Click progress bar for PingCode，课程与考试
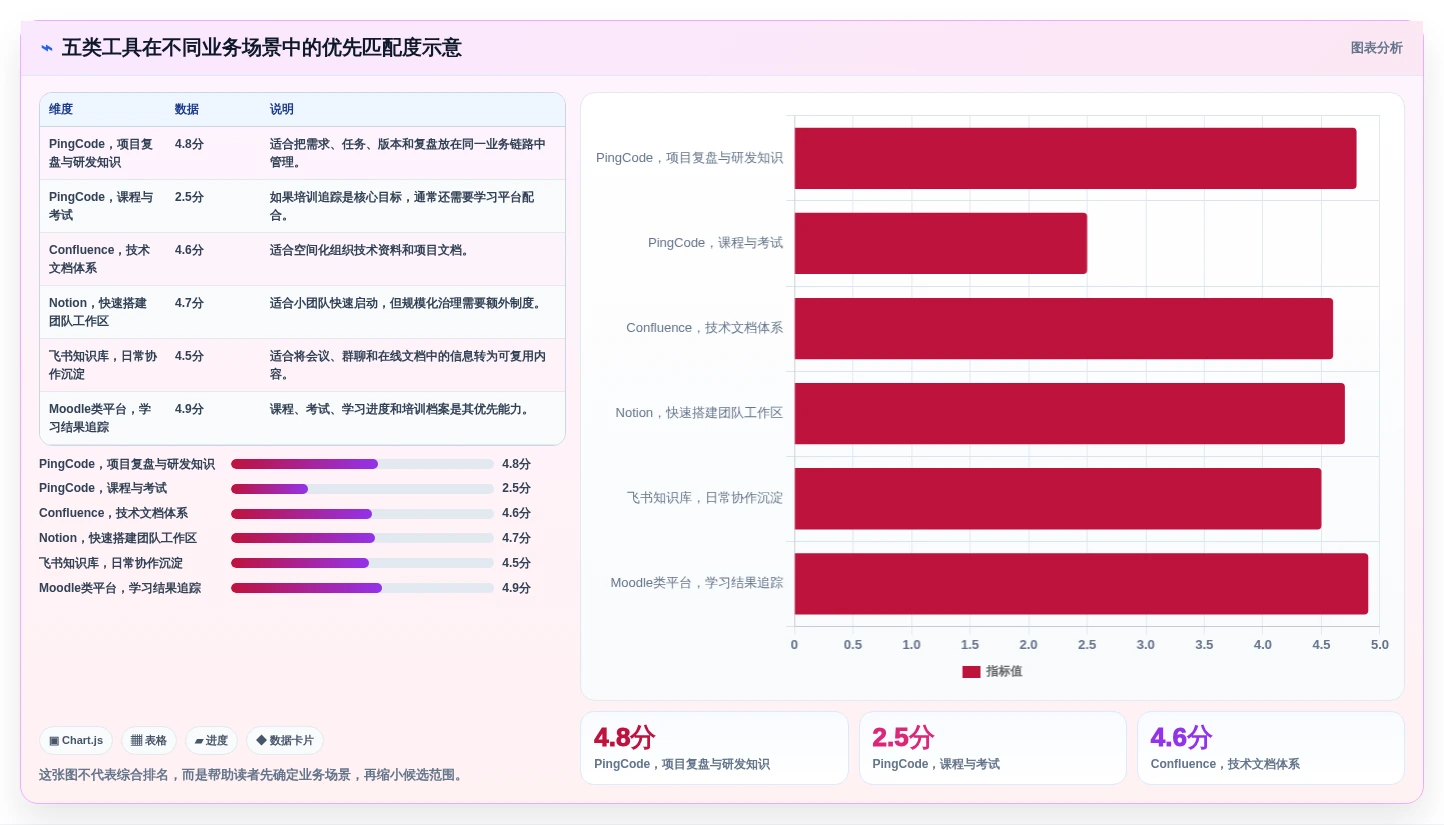This screenshot has width=1444, height=825. 362,489
